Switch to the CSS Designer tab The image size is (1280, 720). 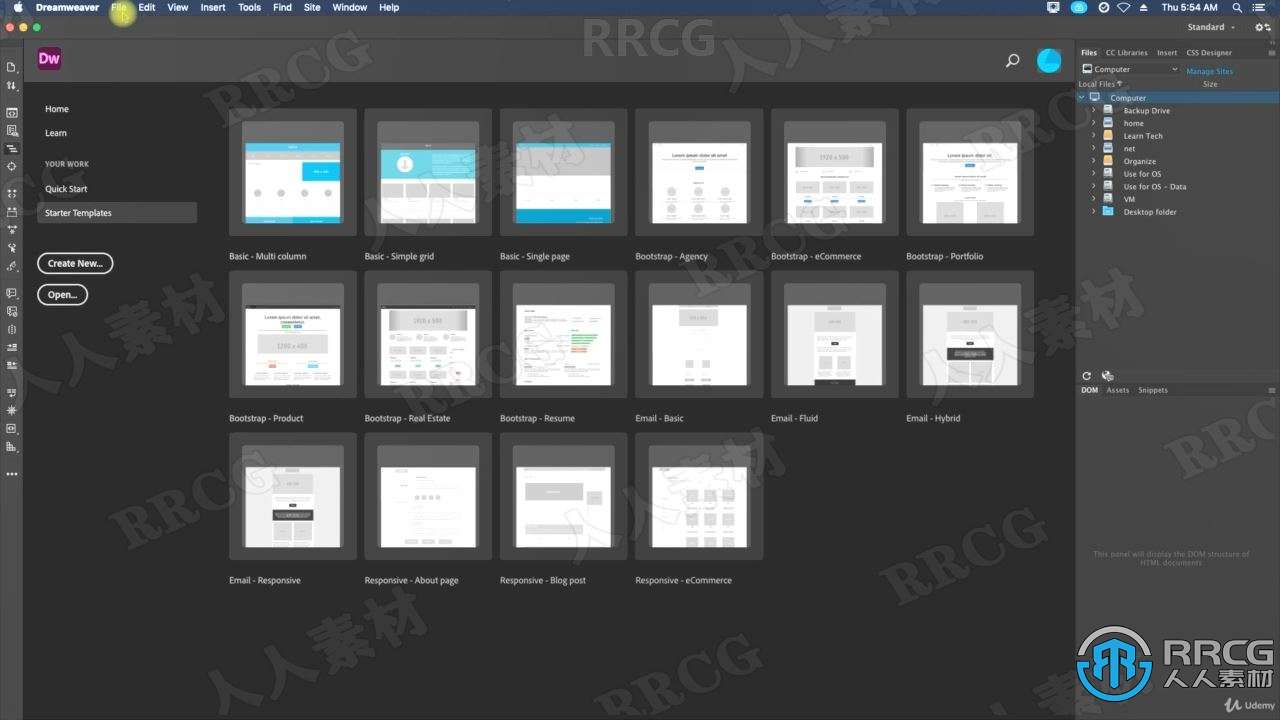click(x=1209, y=52)
